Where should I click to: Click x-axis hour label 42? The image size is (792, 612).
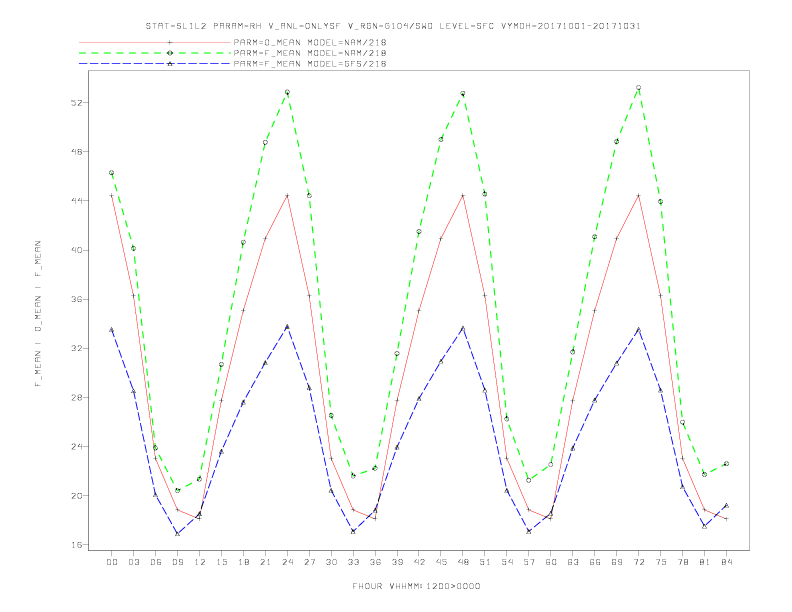[x=419, y=562]
